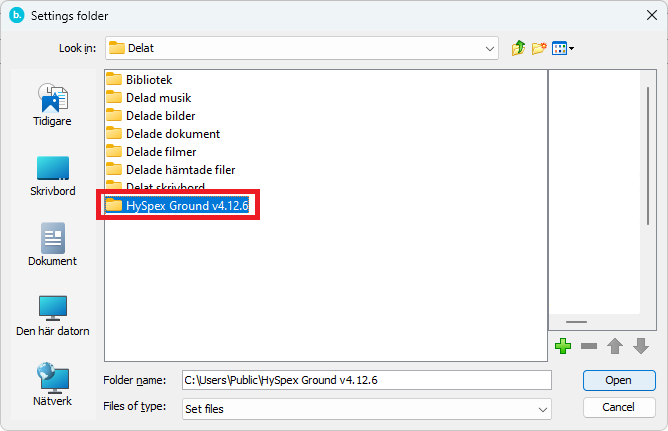This screenshot has width=668, height=431.
Task: Expand the Look in dropdown
Action: (490, 48)
